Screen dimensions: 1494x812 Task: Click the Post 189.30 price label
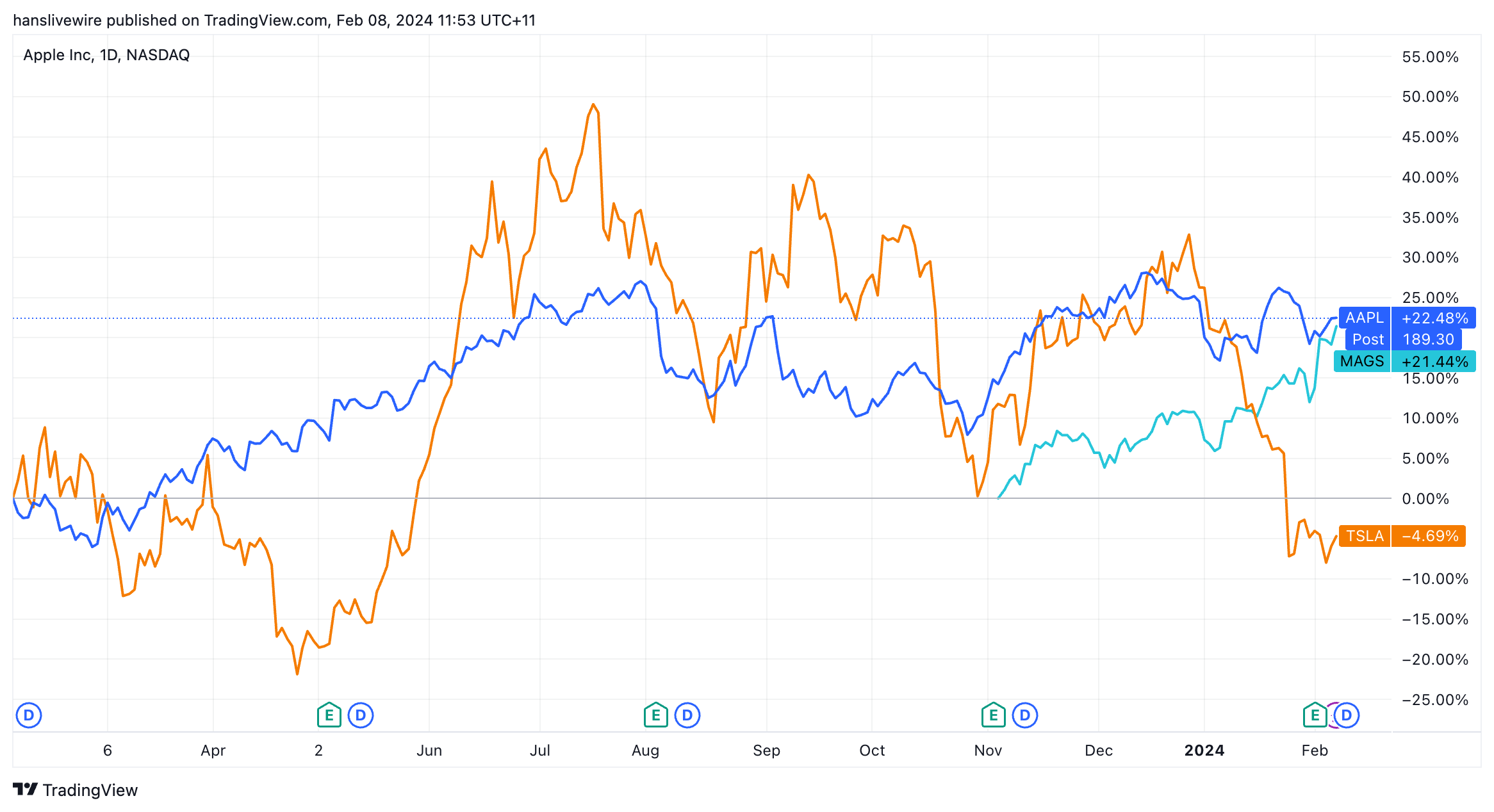pos(1409,339)
